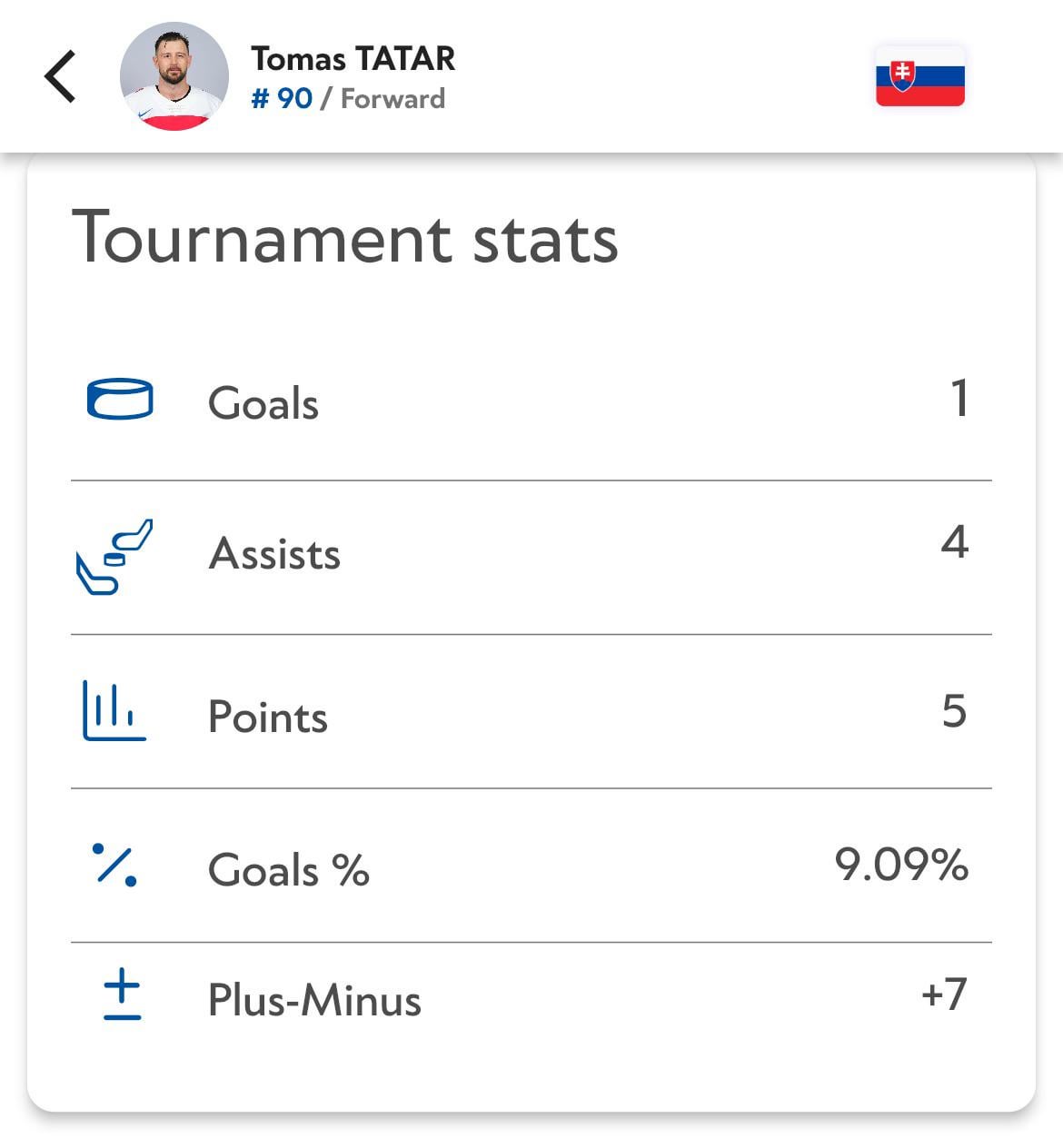Tap the Forward position label
Screen dimensions: 1063x1148
(x=392, y=99)
